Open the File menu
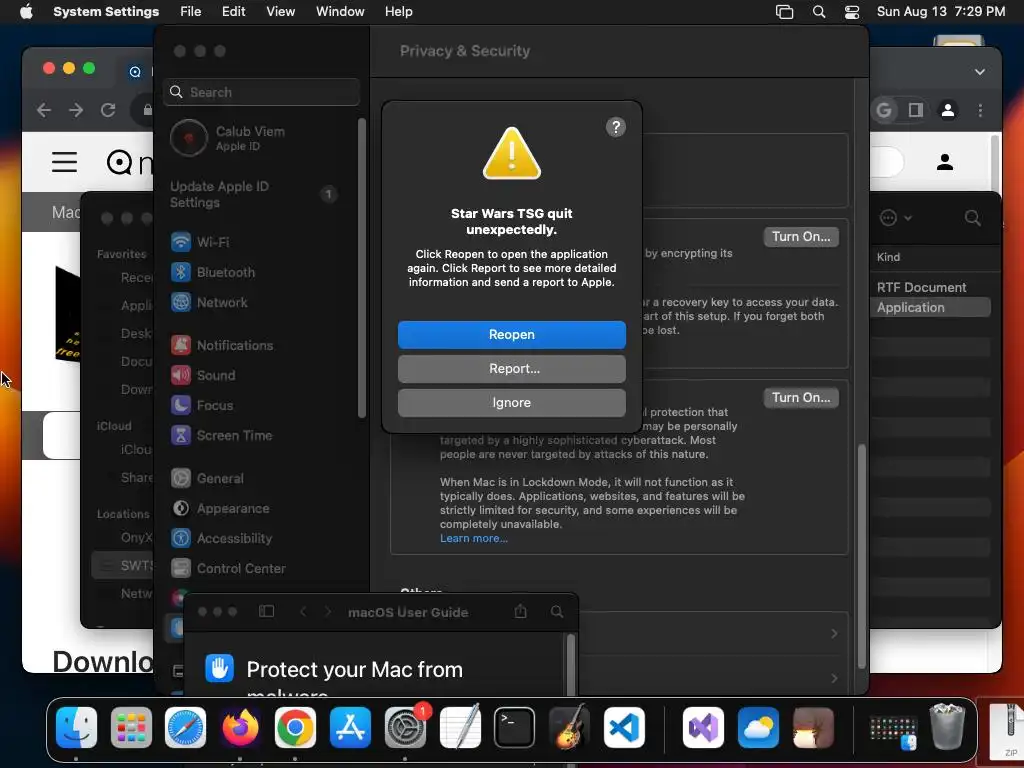This screenshot has width=1024, height=768. tap(190, 12)
